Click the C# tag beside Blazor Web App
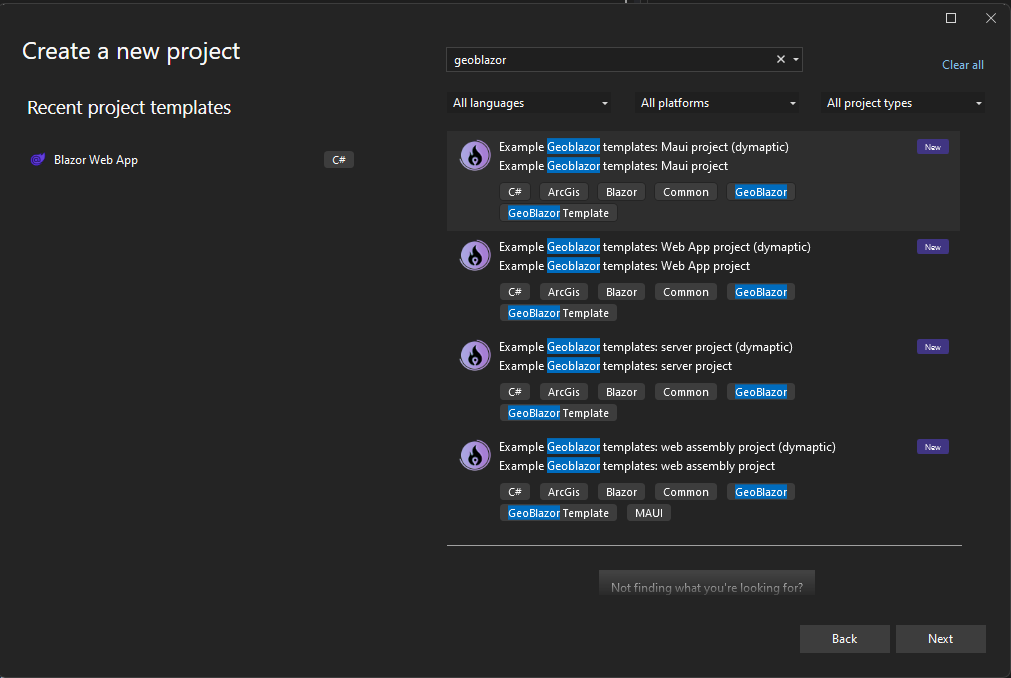Image resolution: width=1011 pixels, height=678 pixels. click(x=338, y=159)
